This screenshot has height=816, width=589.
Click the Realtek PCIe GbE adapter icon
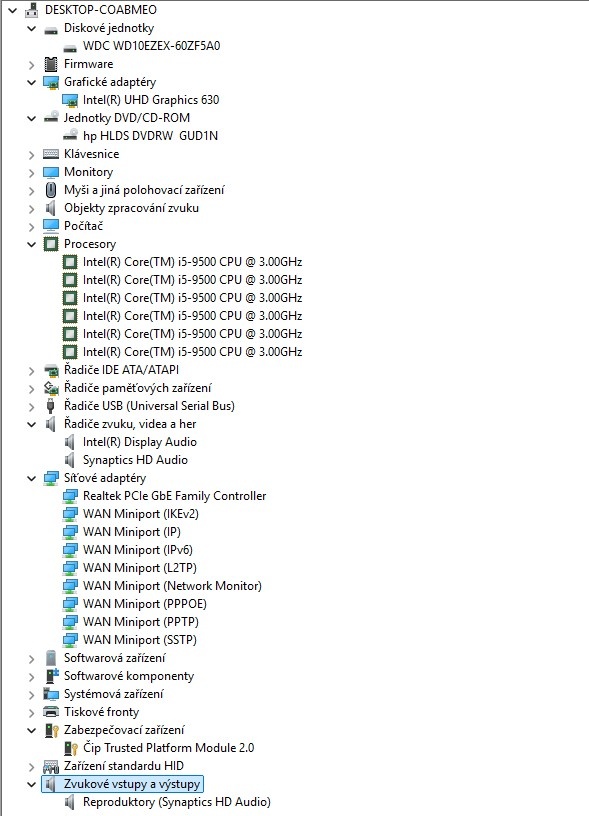click(x=70, y=496)
